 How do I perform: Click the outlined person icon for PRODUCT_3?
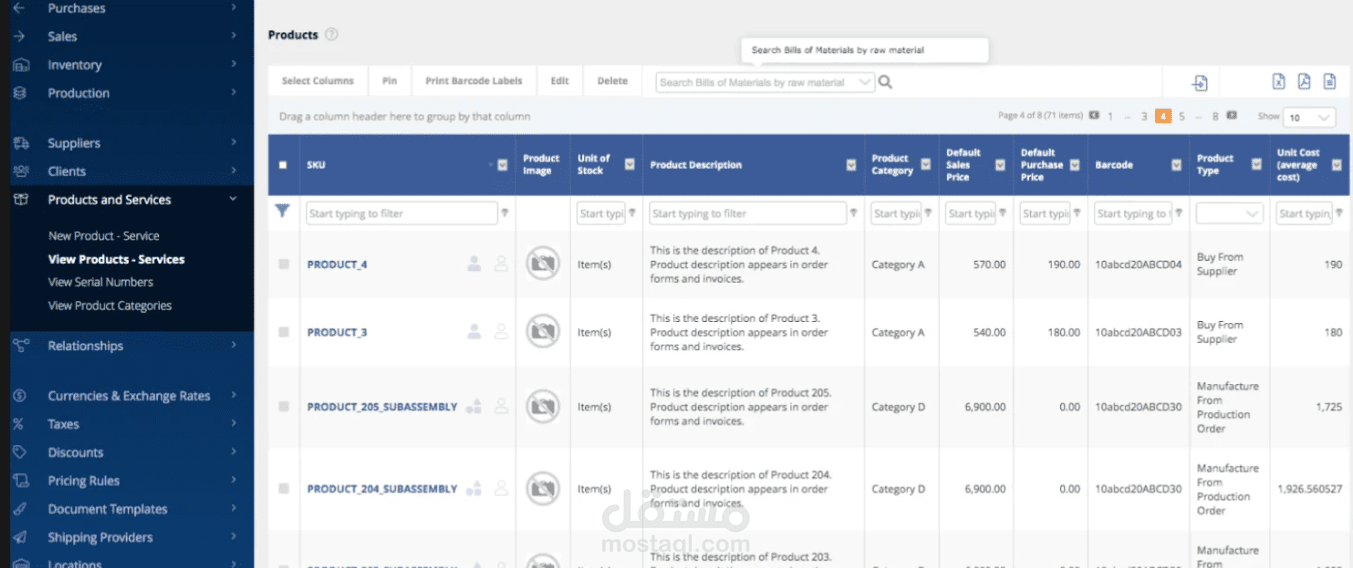(501, 332)
